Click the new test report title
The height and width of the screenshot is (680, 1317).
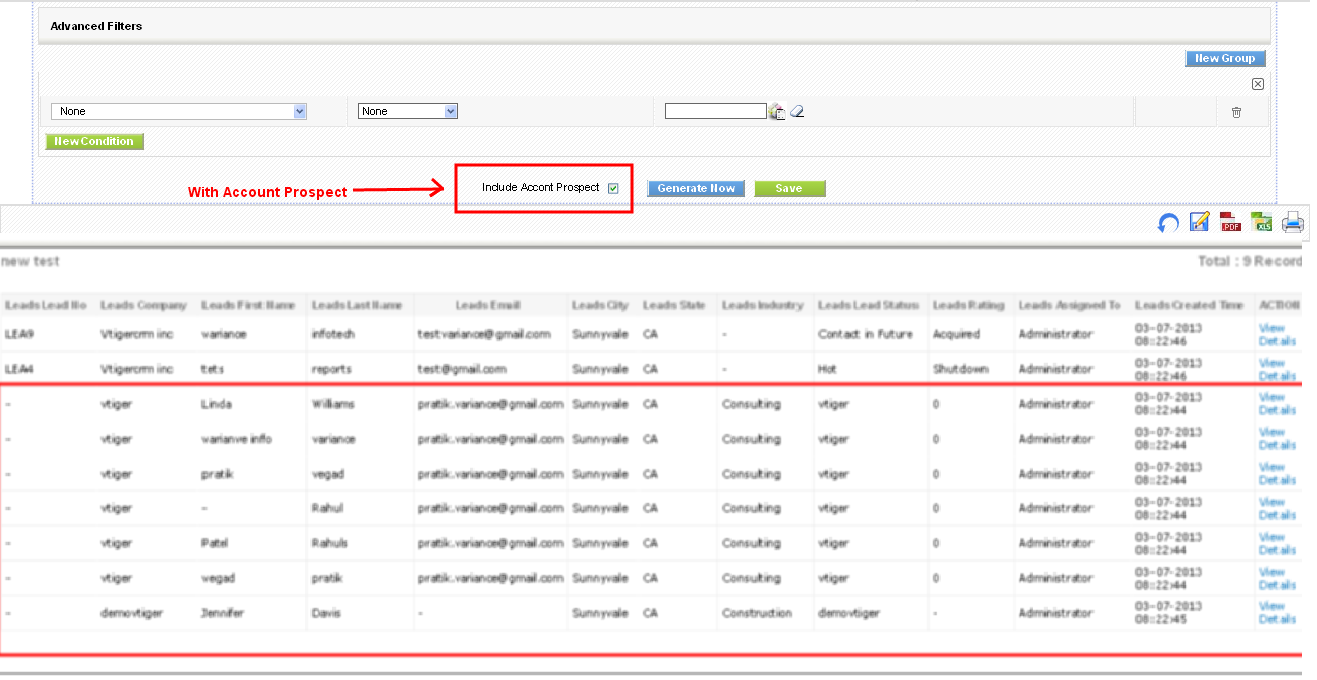[30, 261]
